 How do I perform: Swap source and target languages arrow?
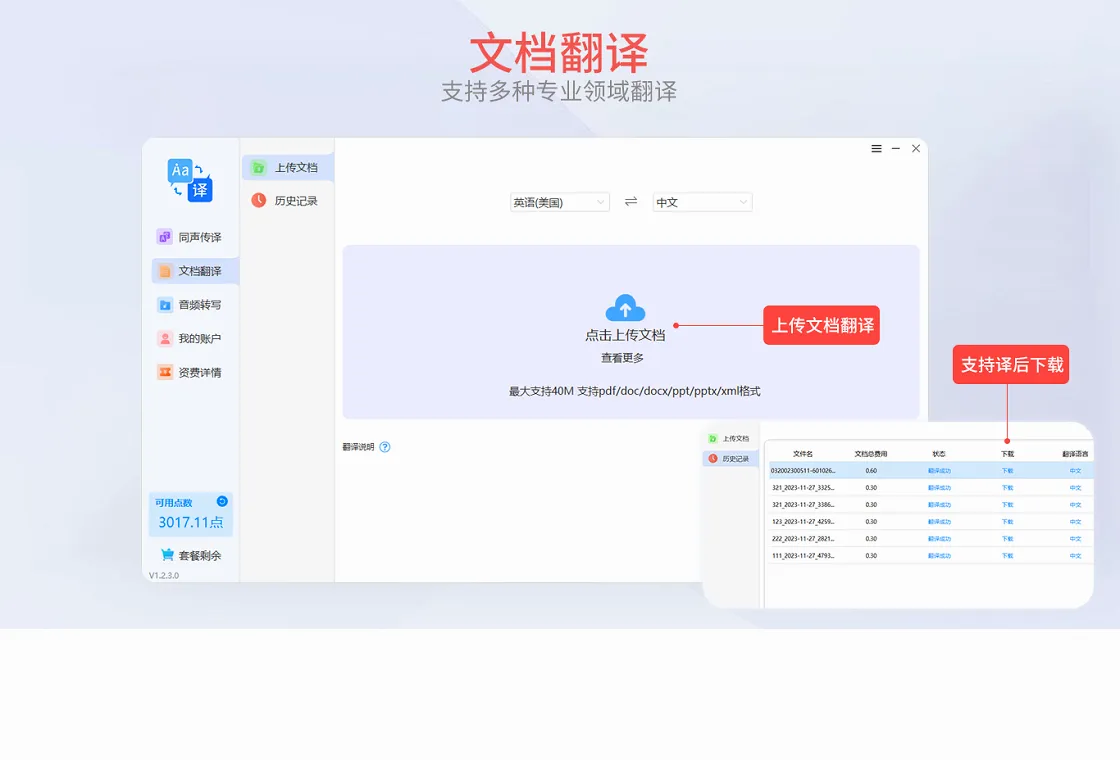(631, 202)
